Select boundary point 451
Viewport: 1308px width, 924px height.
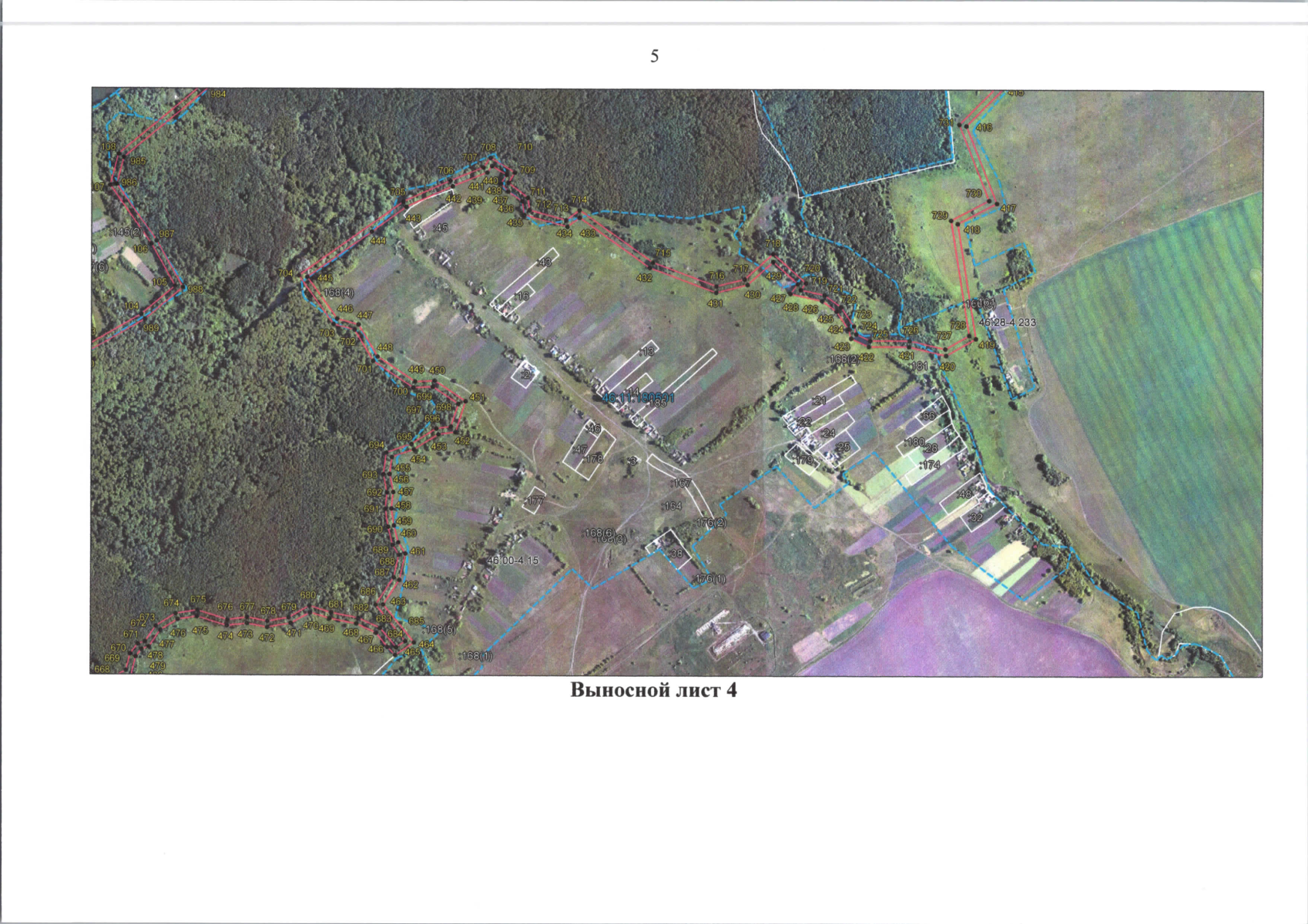pyautogui.click(x=477, y=398)
